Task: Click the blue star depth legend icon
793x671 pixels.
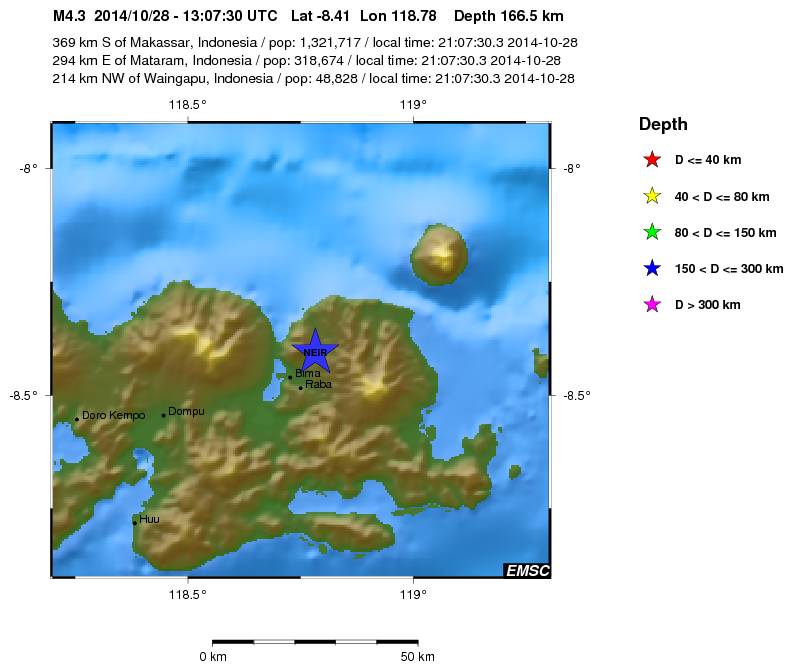Action: [x=652, y=268]
